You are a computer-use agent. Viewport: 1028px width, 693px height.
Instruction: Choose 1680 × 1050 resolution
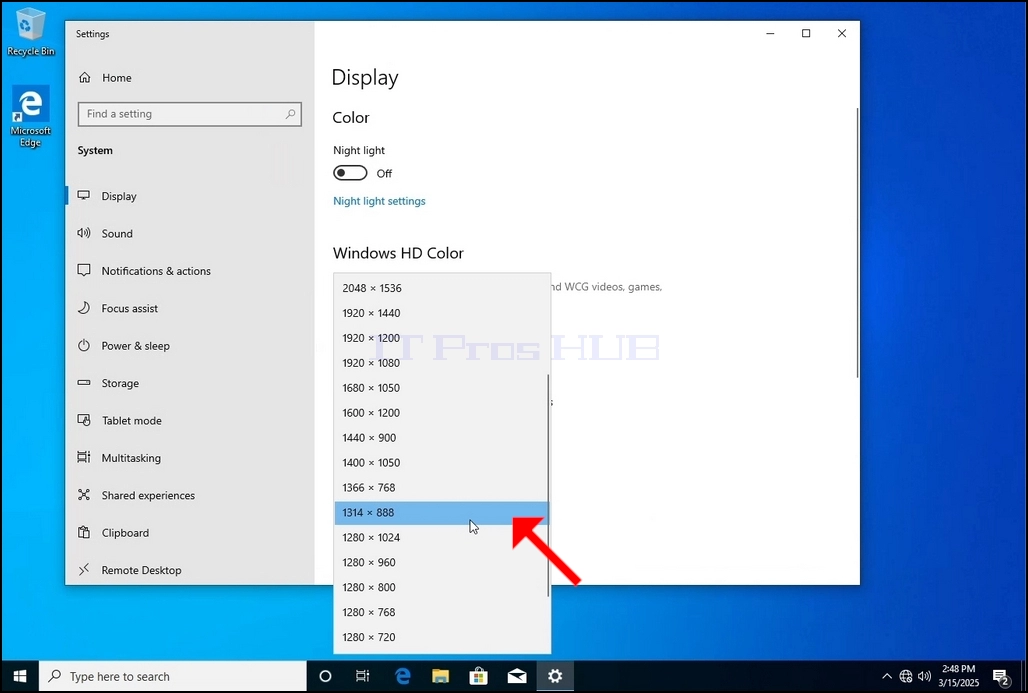tap(441, 387)
